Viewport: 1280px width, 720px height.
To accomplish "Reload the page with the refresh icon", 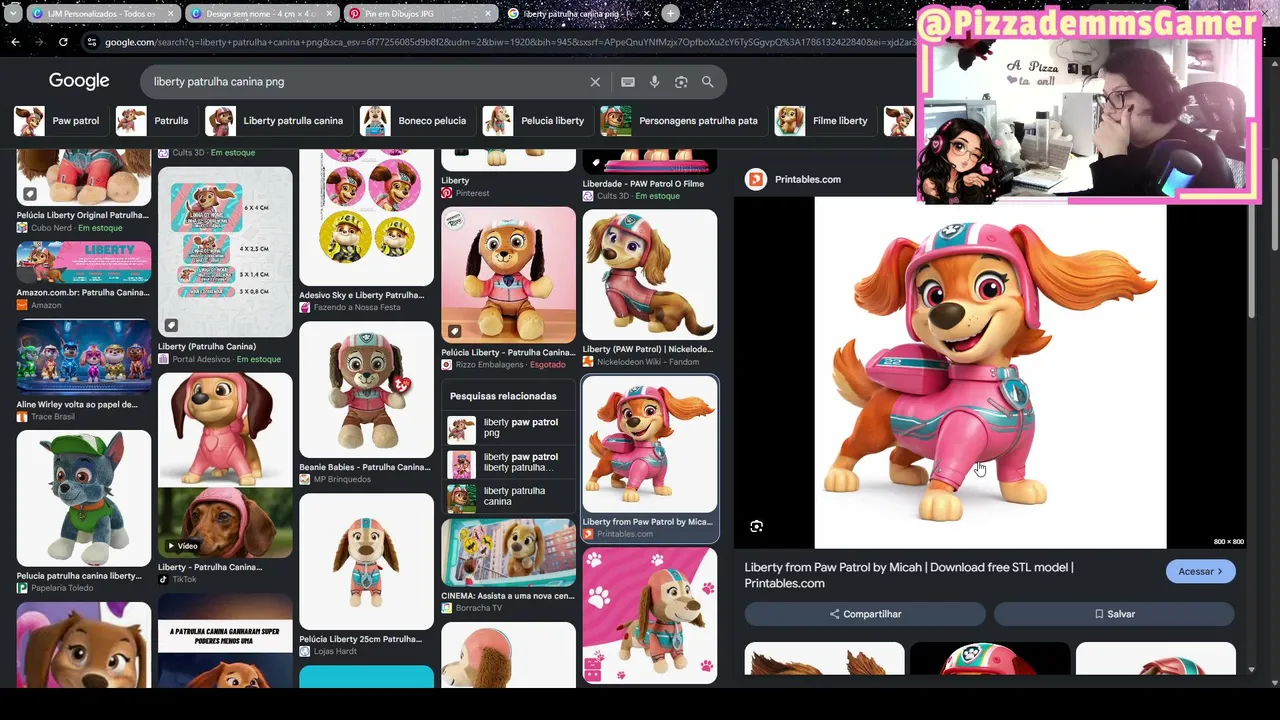I will [x=63, y=42].
